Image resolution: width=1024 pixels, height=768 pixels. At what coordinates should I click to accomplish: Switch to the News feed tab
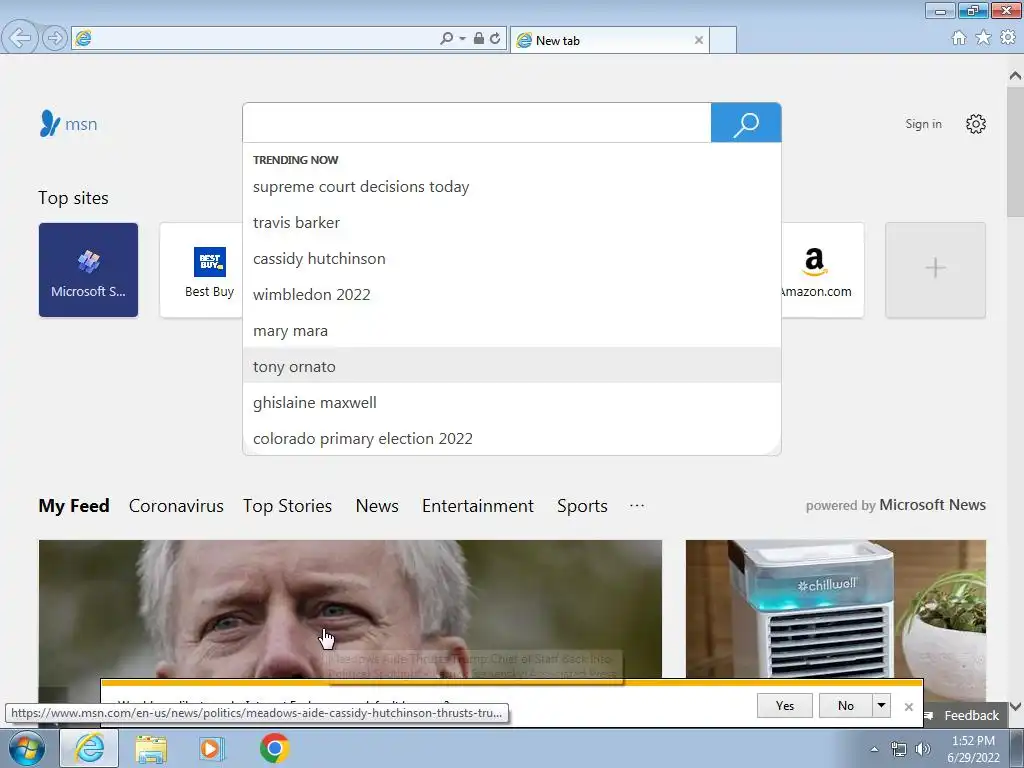[x=377, y=506]
